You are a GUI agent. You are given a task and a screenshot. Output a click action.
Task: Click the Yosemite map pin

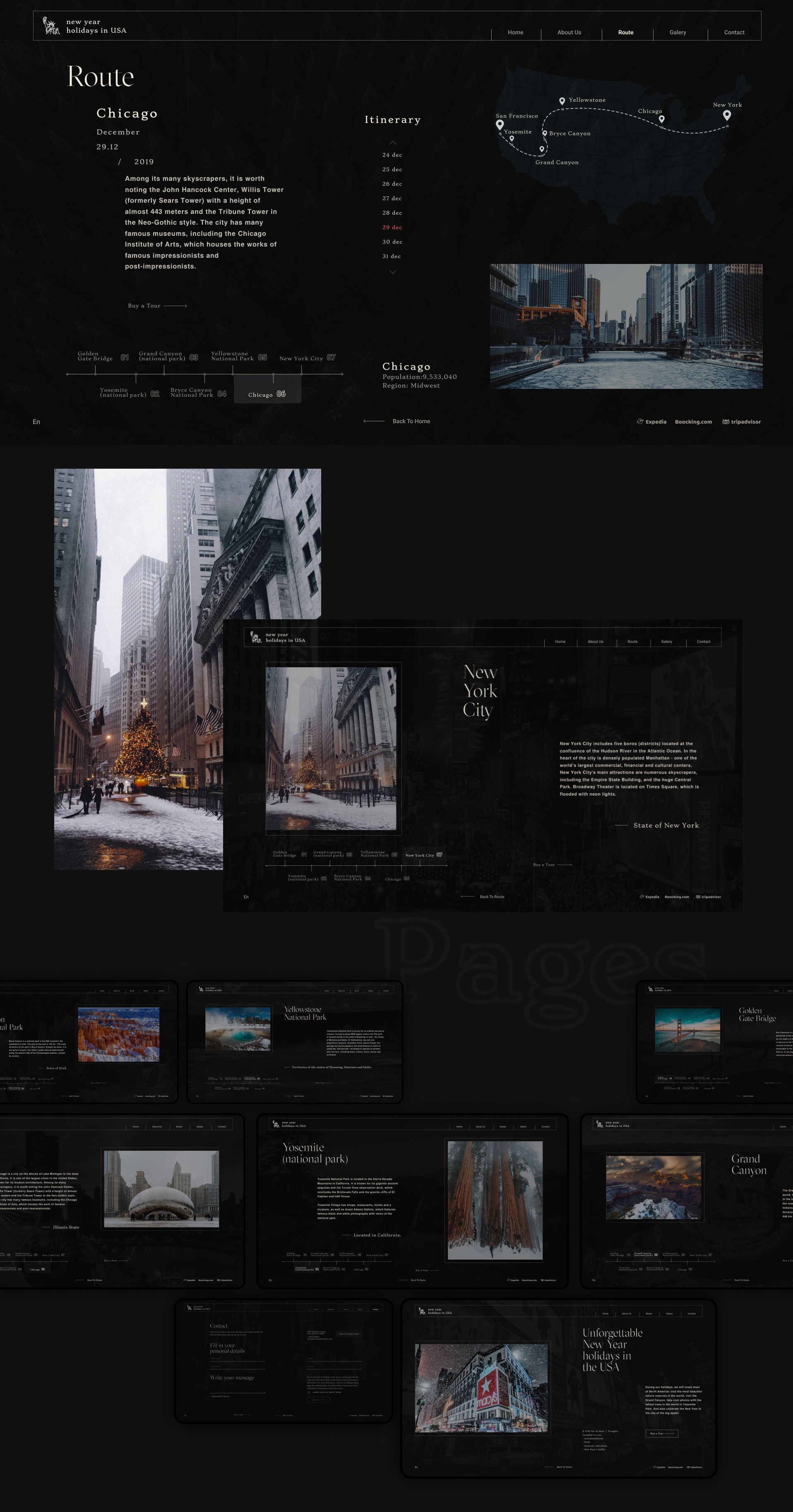point(512,139)
